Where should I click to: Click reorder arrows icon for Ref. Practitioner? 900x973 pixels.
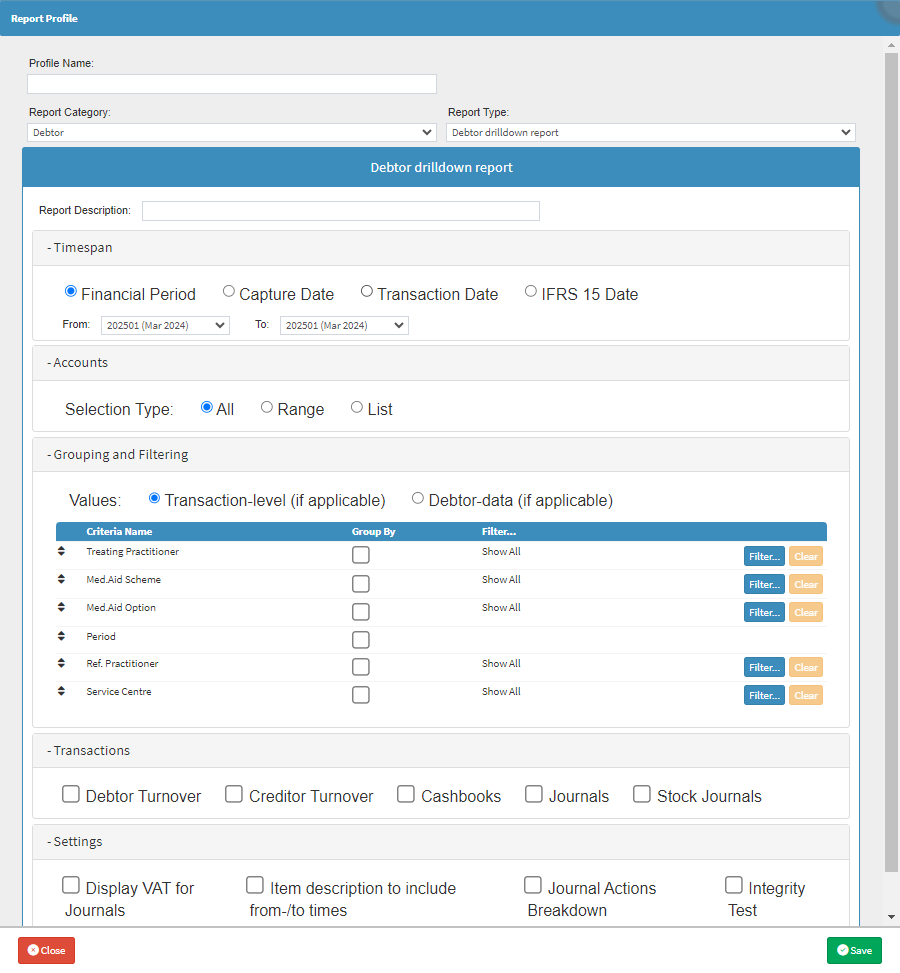61,663
